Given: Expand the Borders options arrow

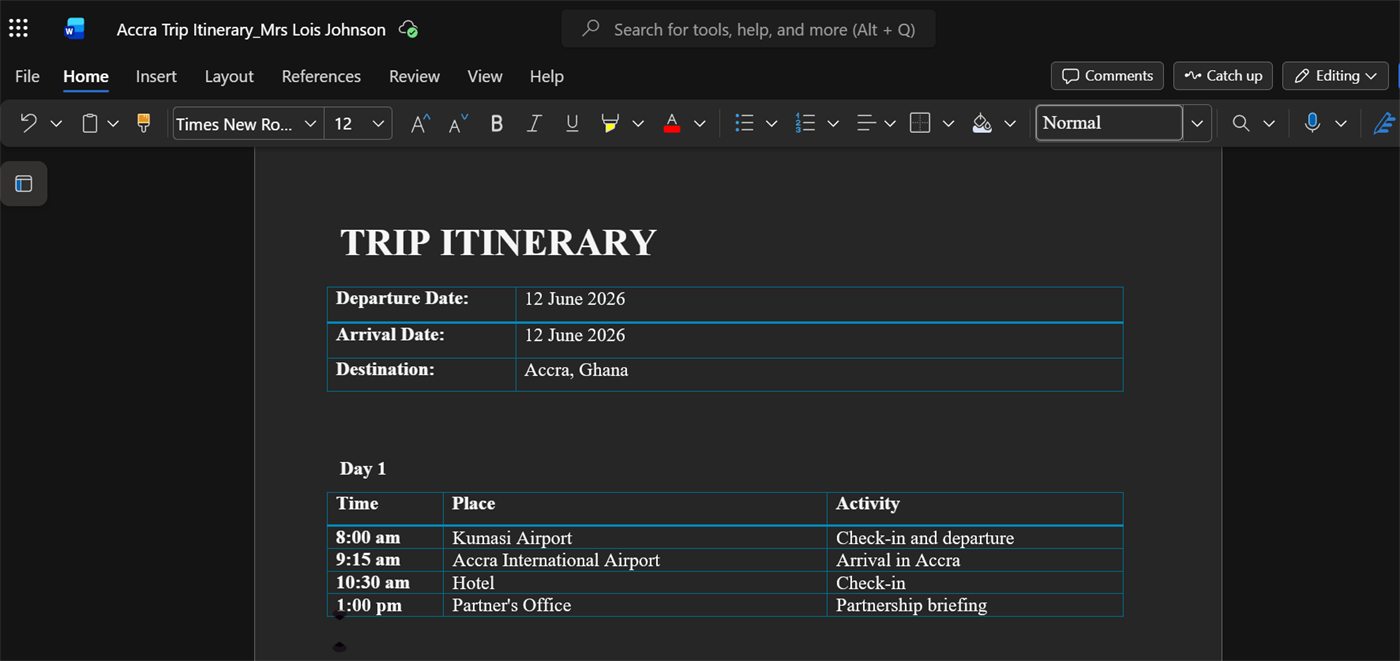Looking at the screenshot, I should (948, 123).
